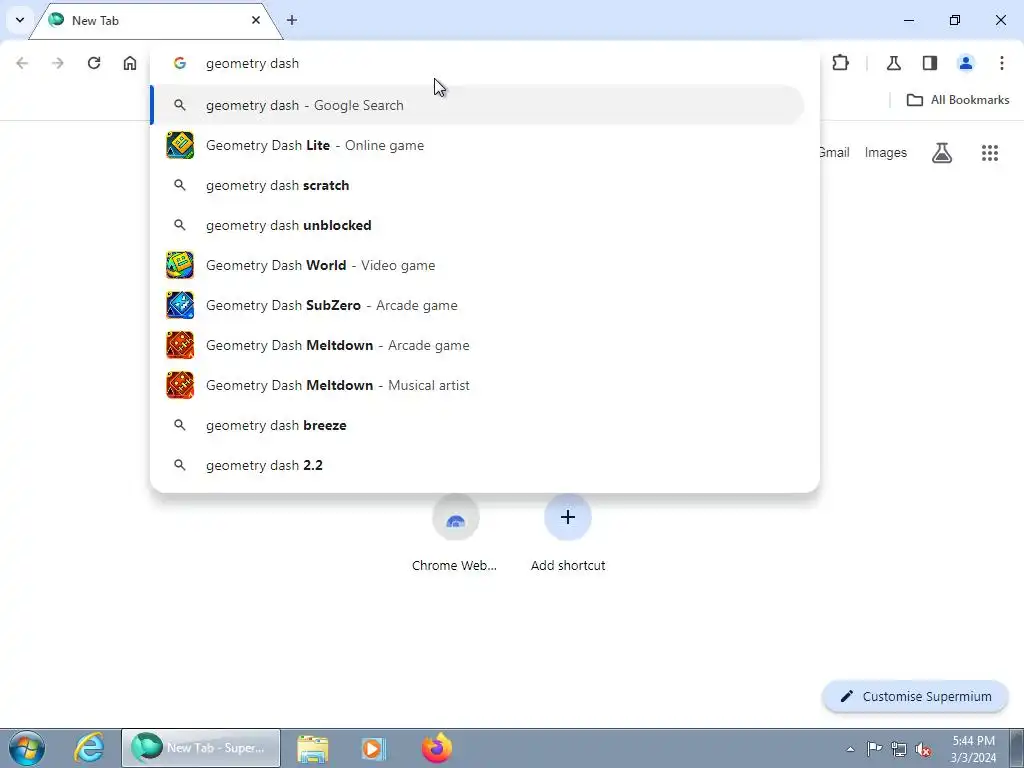
Task: Choose Geometry Dash Meltdown Musical artist suggestion
Action: tap(478, 385)
